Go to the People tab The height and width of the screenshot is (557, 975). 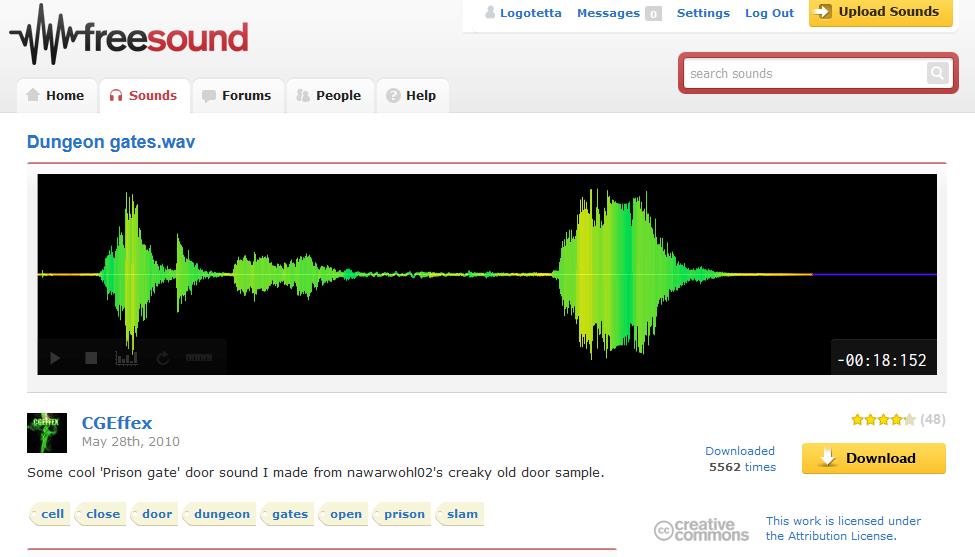328,96
